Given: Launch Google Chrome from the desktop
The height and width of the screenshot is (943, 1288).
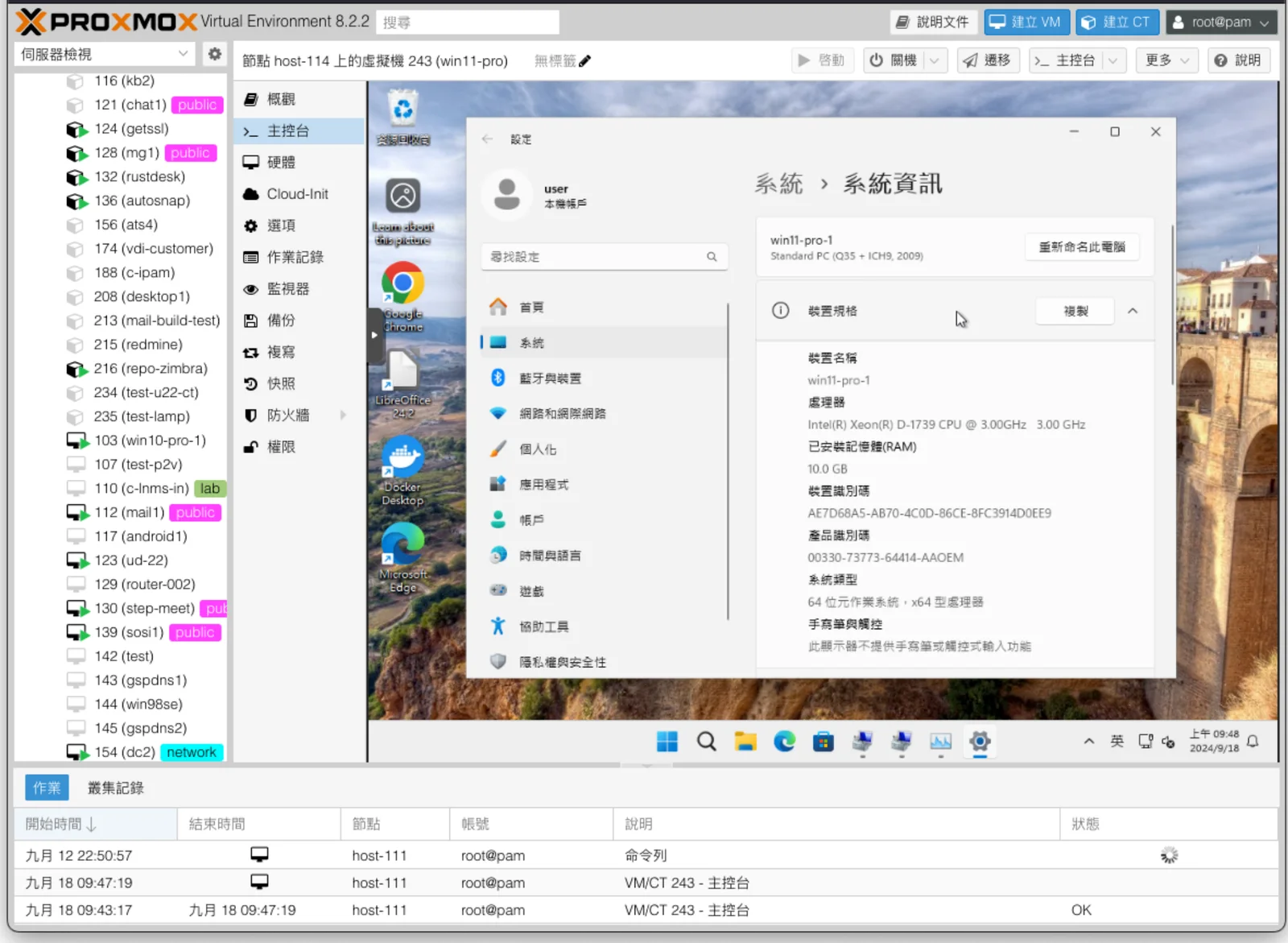Looking at the screenshot, I should pyautogui.click(x=403, y=297).
